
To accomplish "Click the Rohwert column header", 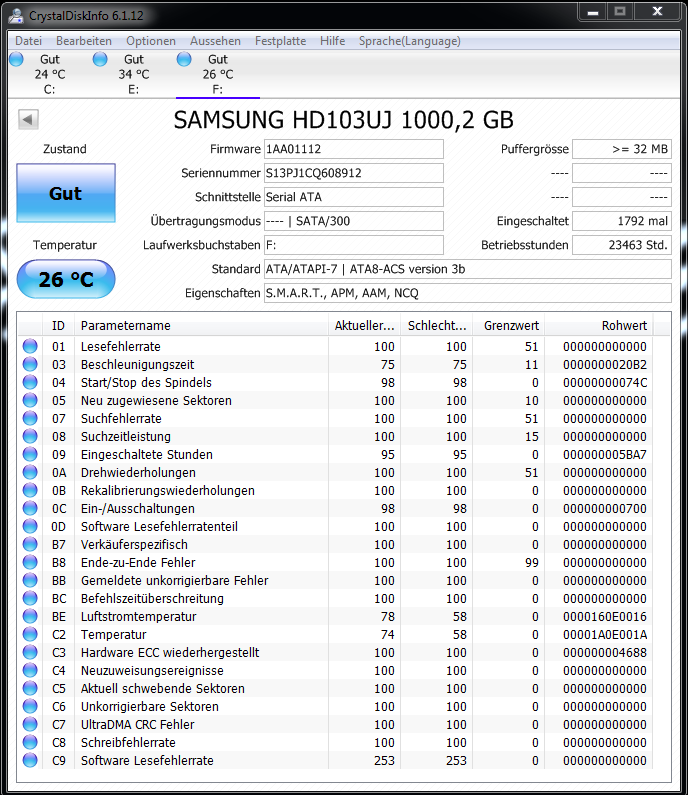I will pyautogui.click(x=599, y=326).
